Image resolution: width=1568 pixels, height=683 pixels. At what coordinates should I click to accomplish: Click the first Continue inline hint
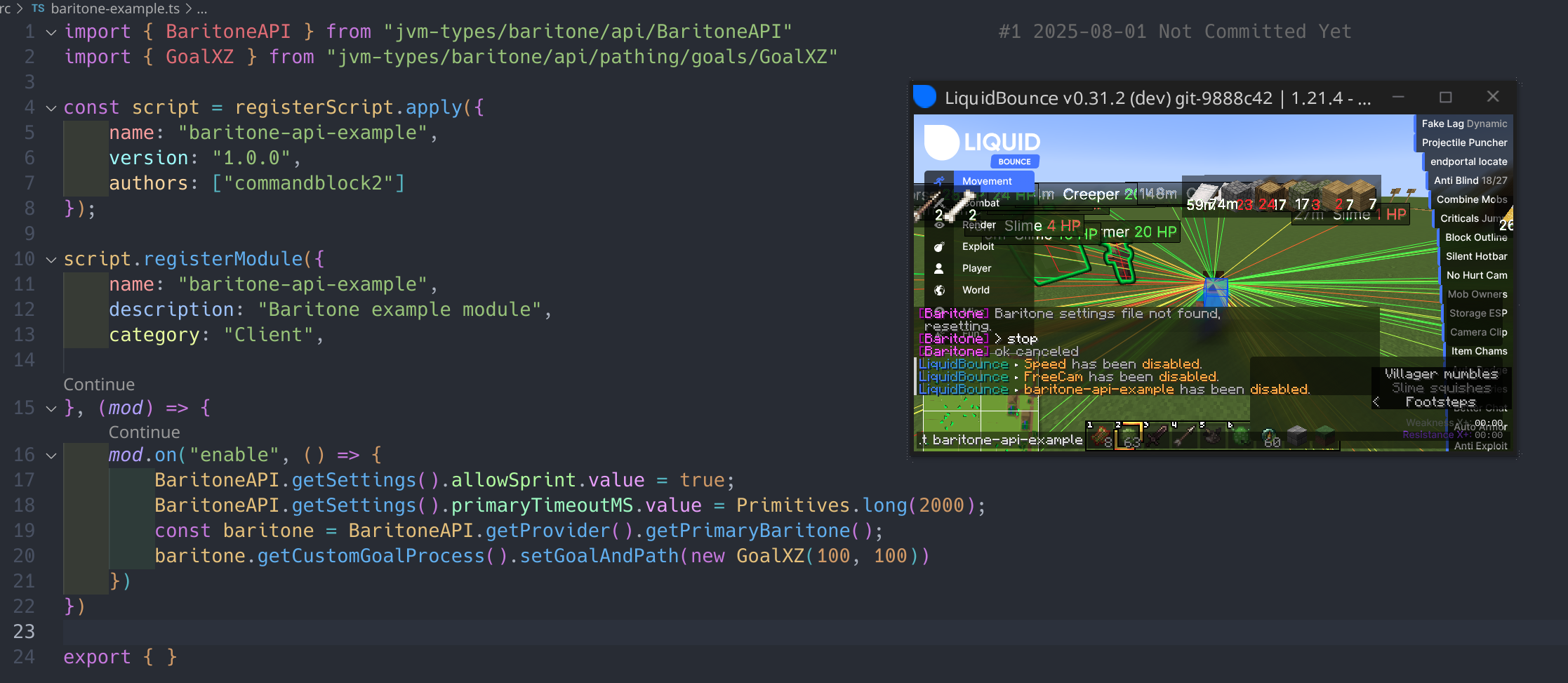(99, 385)
